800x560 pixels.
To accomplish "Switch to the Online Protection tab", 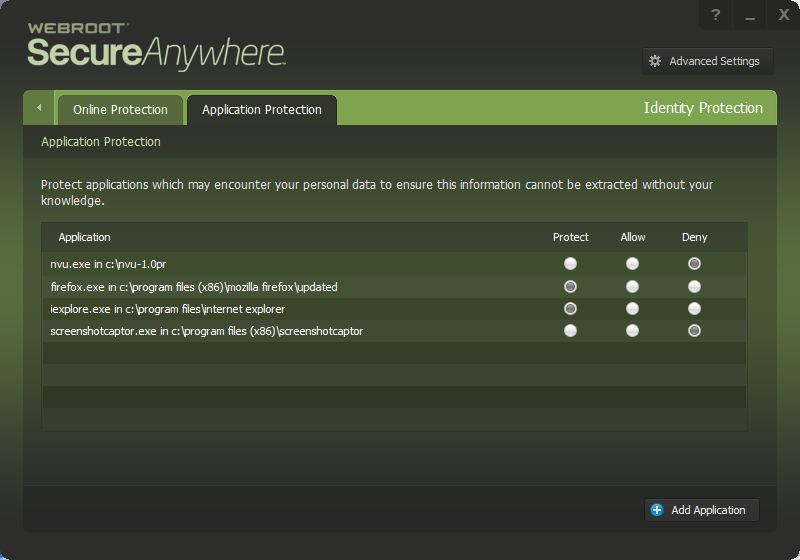I will [120, 110].
